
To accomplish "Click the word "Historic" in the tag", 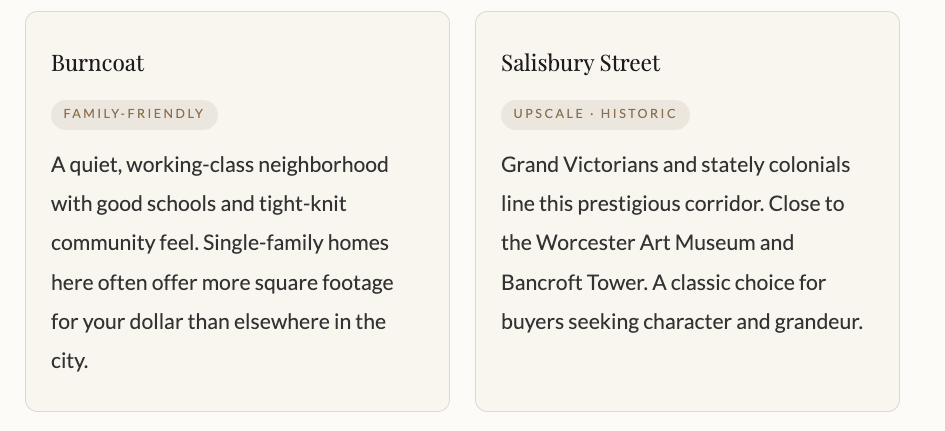I will (x=638, y=114).
